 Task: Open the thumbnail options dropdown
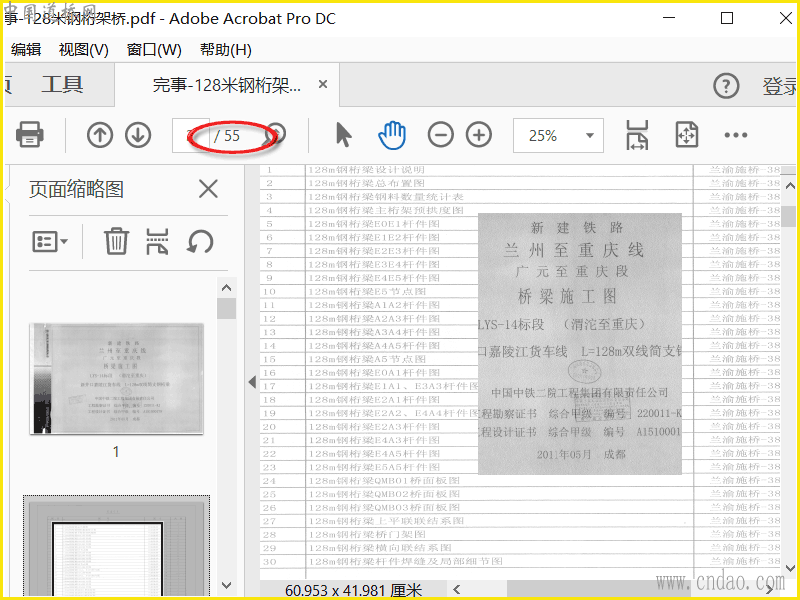(x=49, y=241)
